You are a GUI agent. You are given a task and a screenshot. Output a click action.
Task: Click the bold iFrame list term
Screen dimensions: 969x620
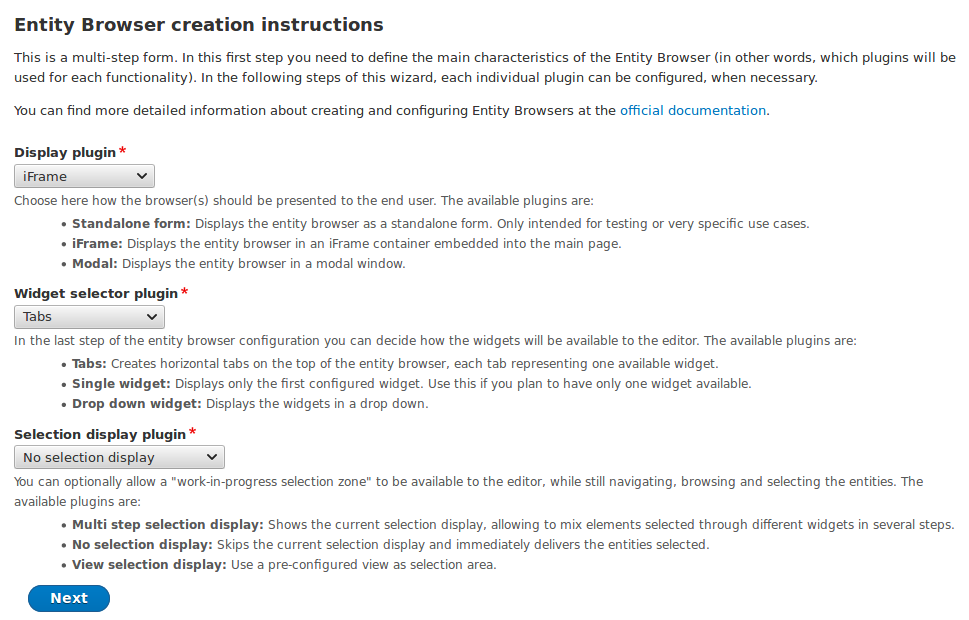[x=97, y=244]
